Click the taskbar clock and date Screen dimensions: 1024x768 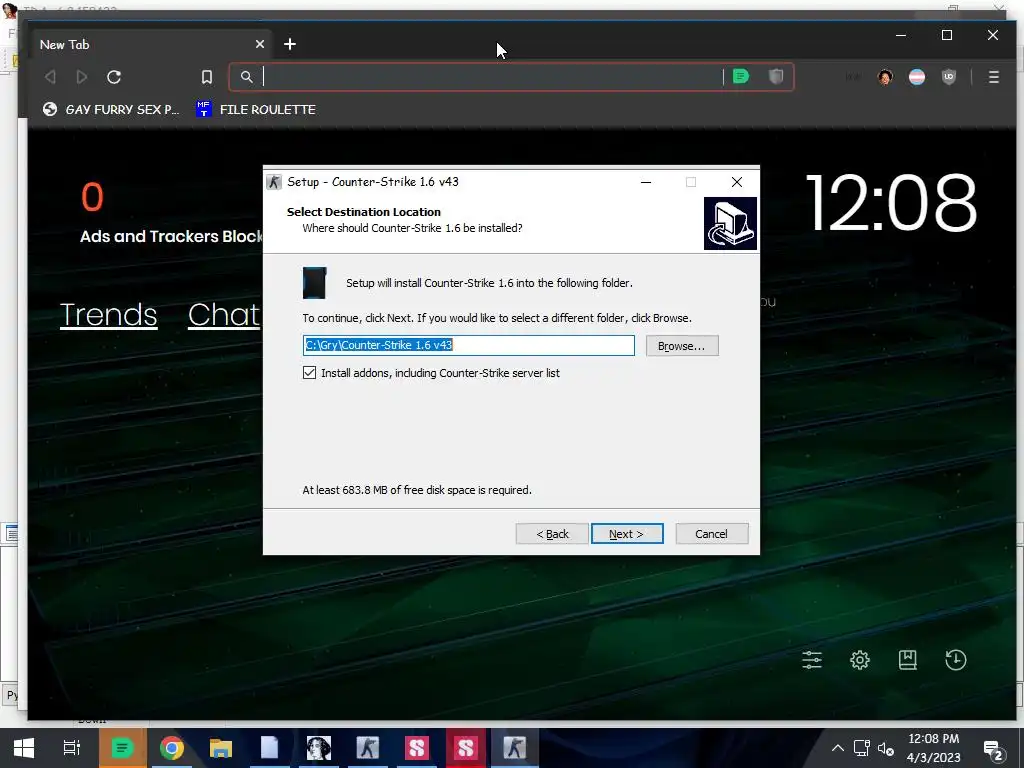tap(933, 748)
